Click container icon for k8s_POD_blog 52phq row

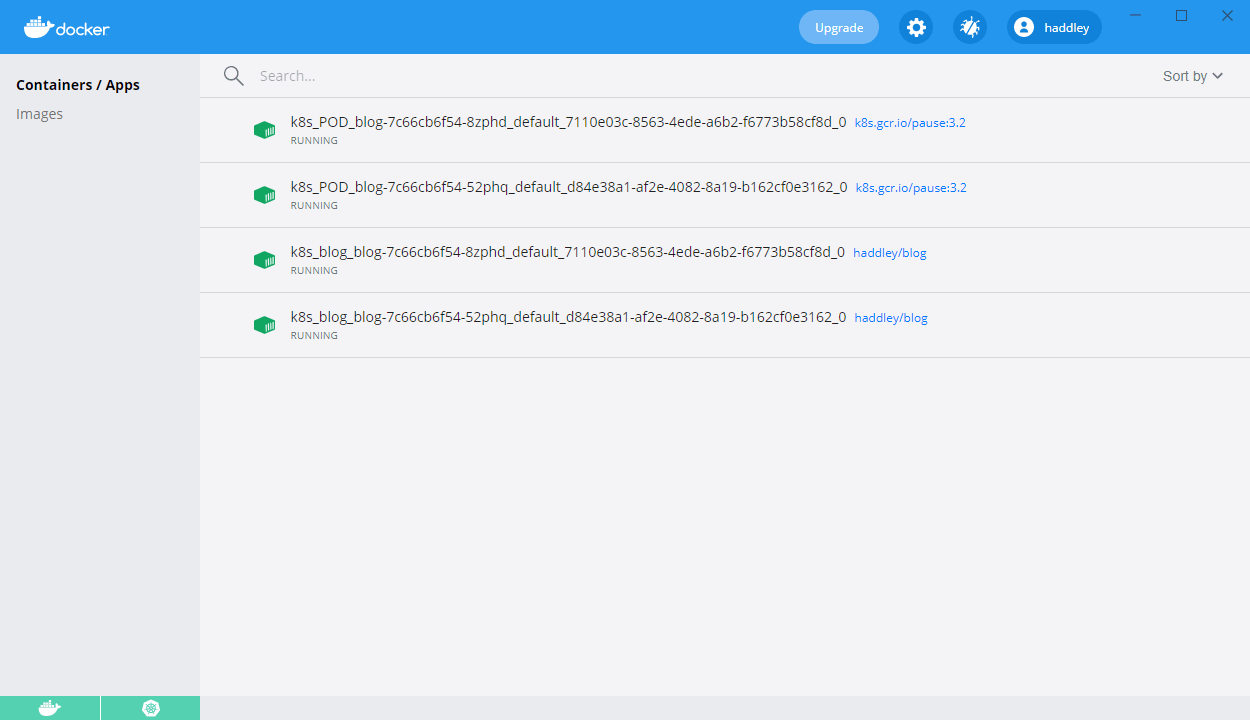point(264,195)
